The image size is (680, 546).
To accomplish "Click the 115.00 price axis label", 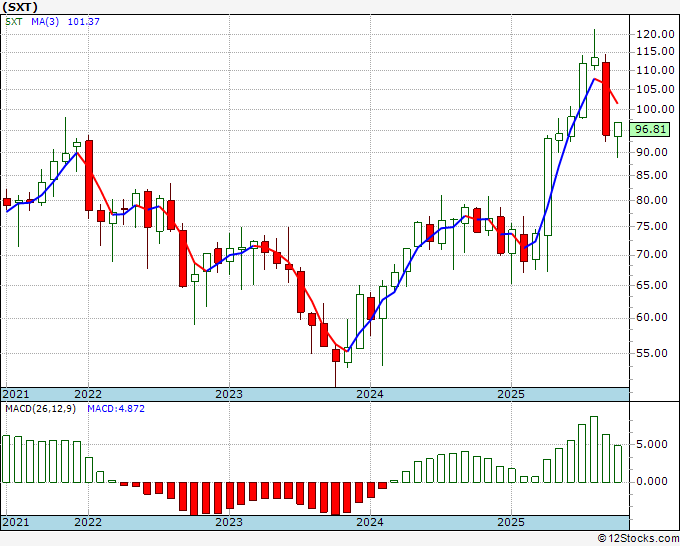I will (x=655, y=52).
